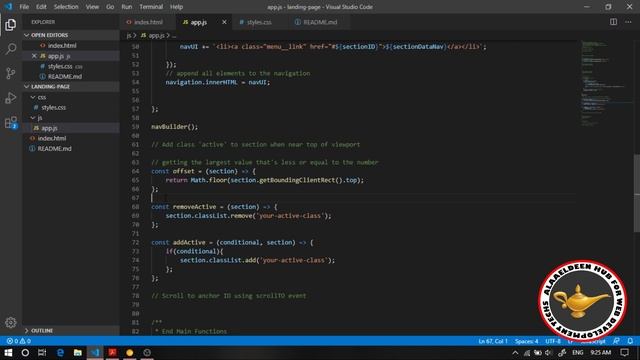
Task: Collapse the LANDING-PAGE folder section
Action: click(x=71, y=87)
